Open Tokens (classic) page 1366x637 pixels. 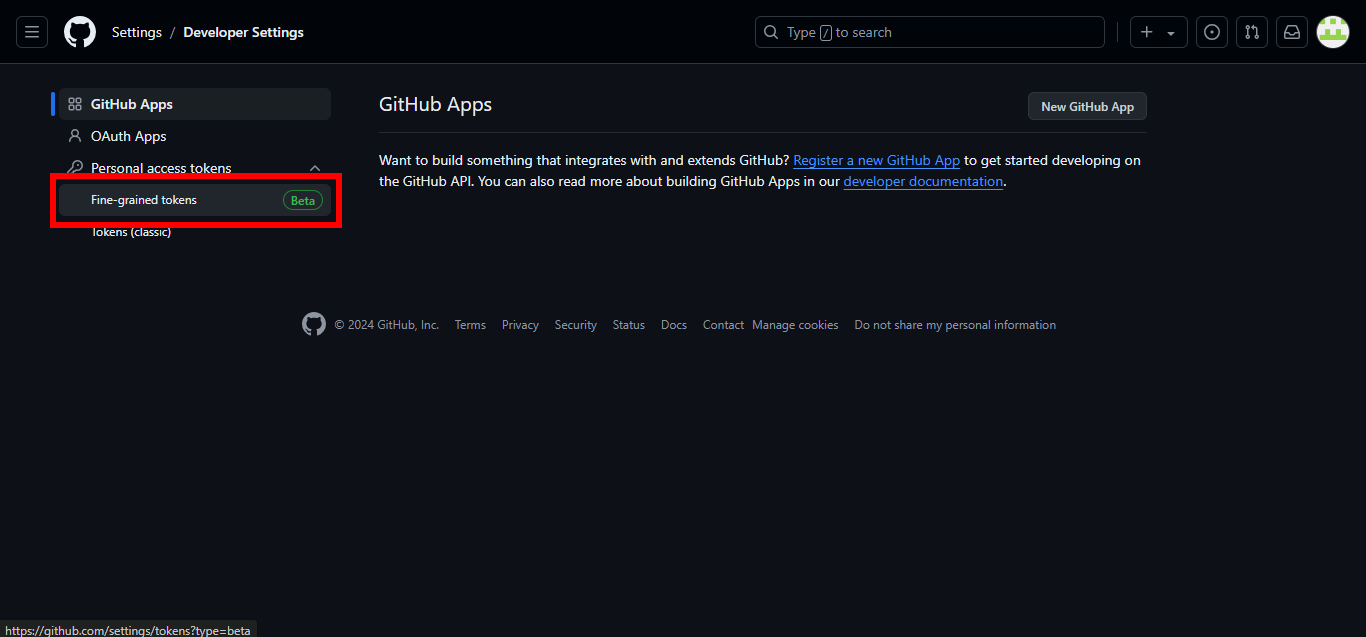pos(131,232)
